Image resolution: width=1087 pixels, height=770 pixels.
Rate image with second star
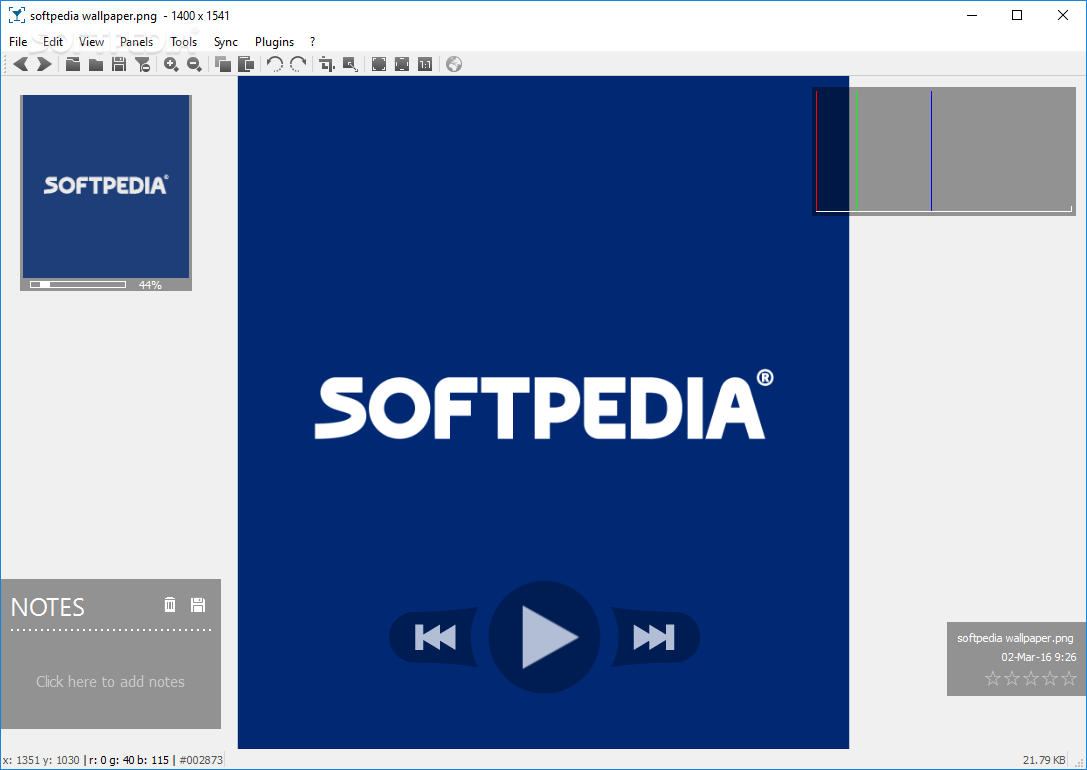1012,678
